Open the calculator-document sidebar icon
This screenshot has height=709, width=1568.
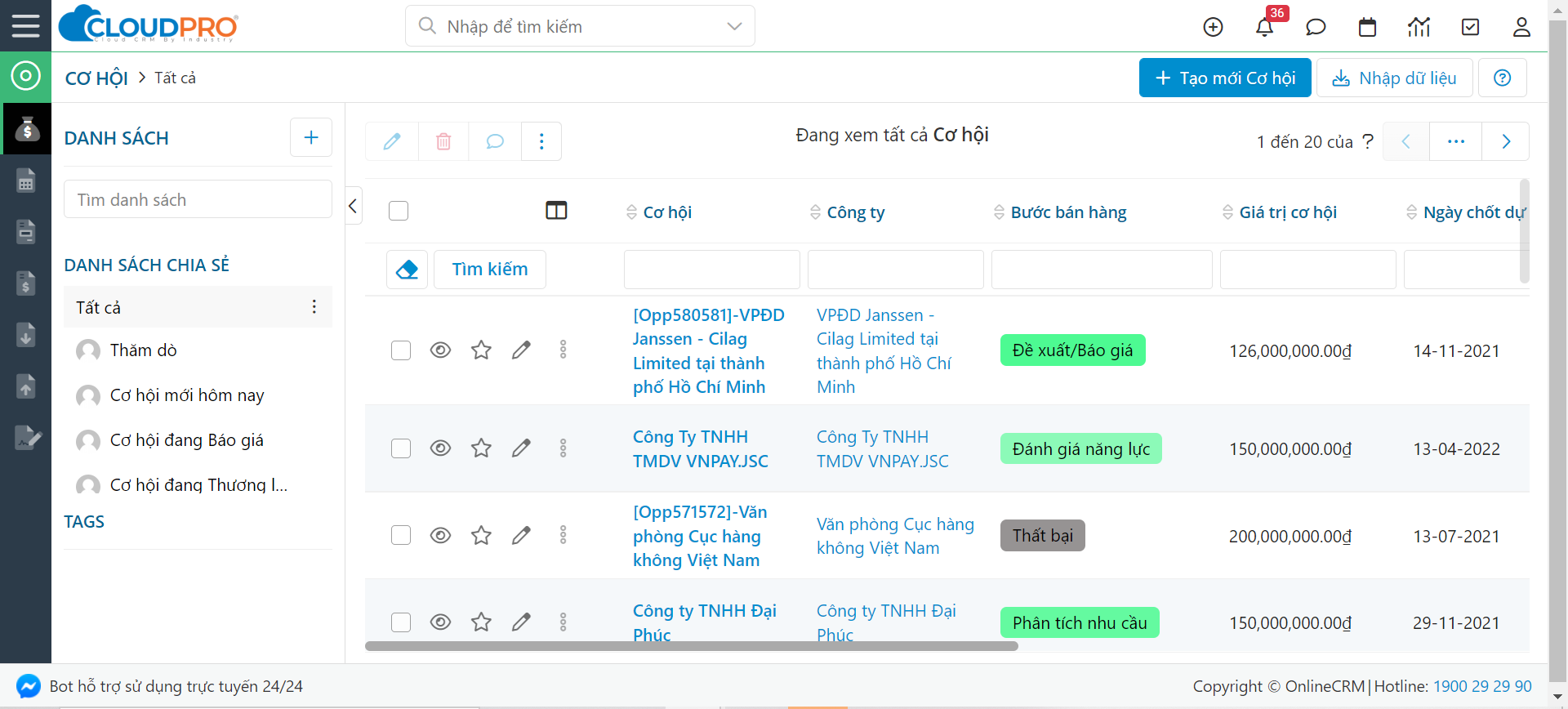25,181
